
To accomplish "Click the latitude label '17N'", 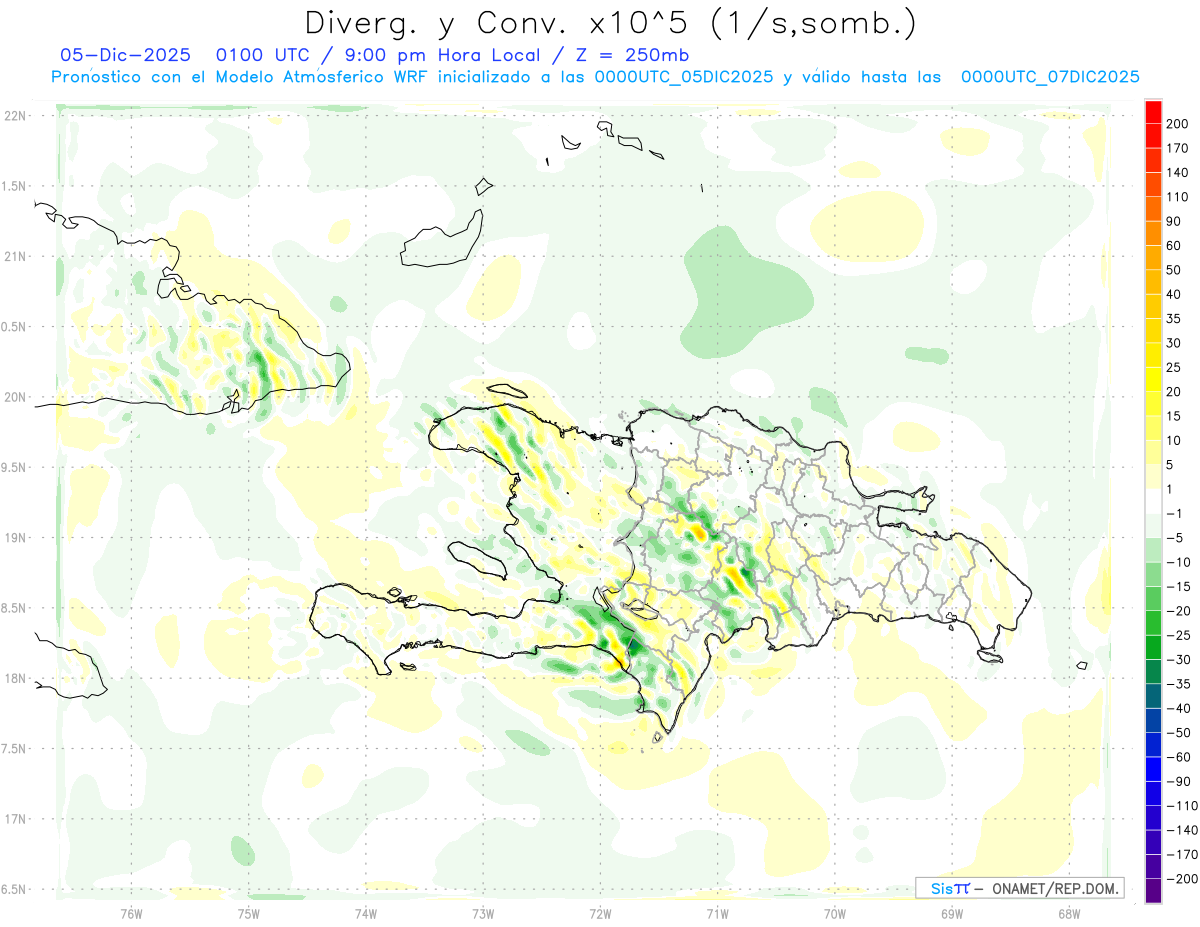I will [x=15, y=819].
